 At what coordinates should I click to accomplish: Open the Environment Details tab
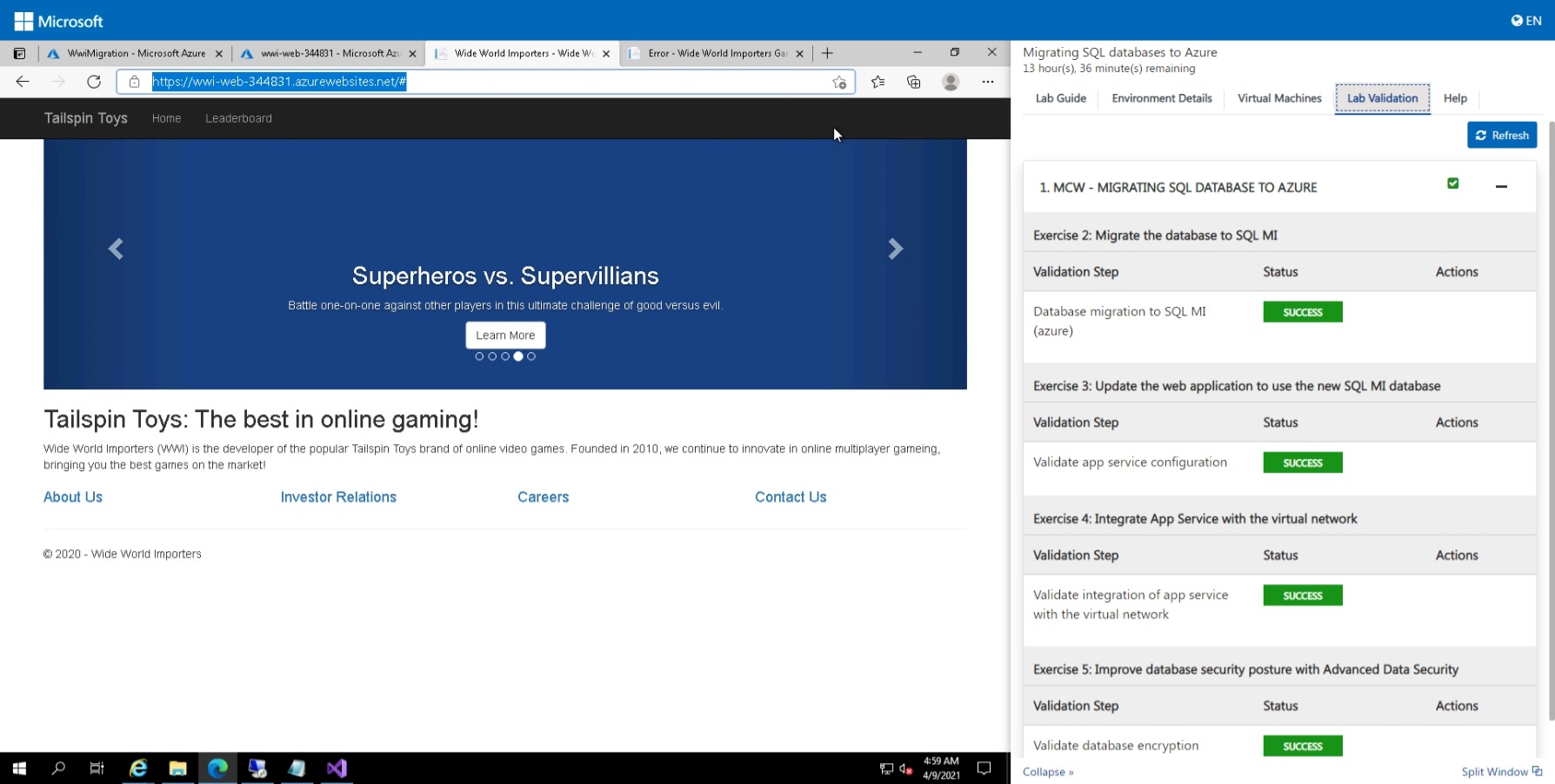tap(1161, 98)
